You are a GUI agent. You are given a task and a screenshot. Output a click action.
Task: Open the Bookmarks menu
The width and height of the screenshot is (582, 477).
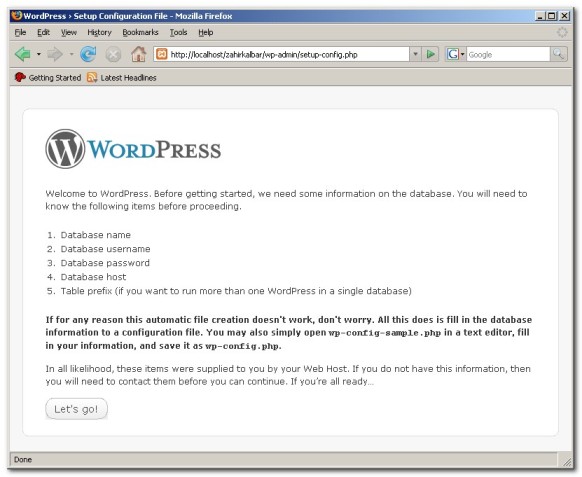tap(140, 32)
